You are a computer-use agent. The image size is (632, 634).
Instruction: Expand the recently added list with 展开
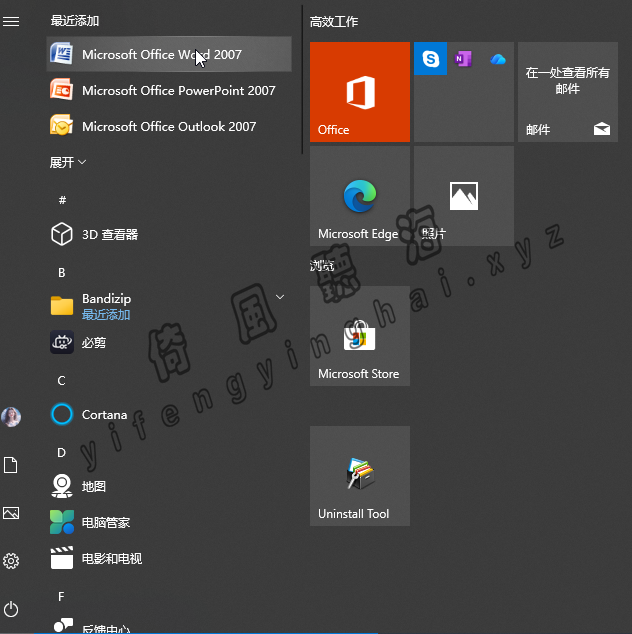[68, 162]
